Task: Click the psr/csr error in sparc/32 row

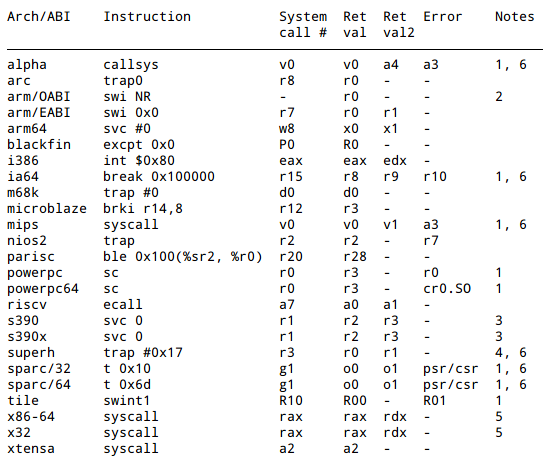Action: click(451, 369)
